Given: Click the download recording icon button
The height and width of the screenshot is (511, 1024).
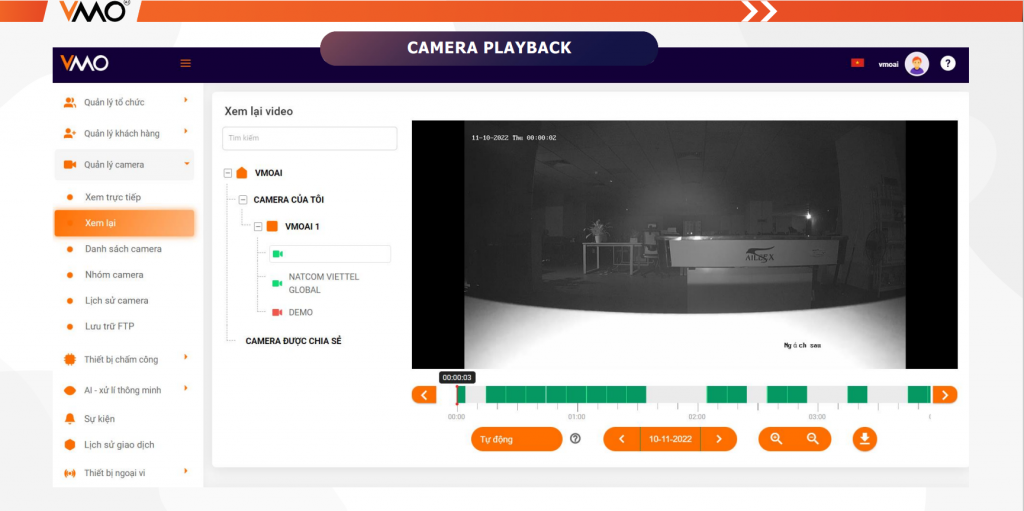Looking at the screenshot, I should [x=865, y=439].
